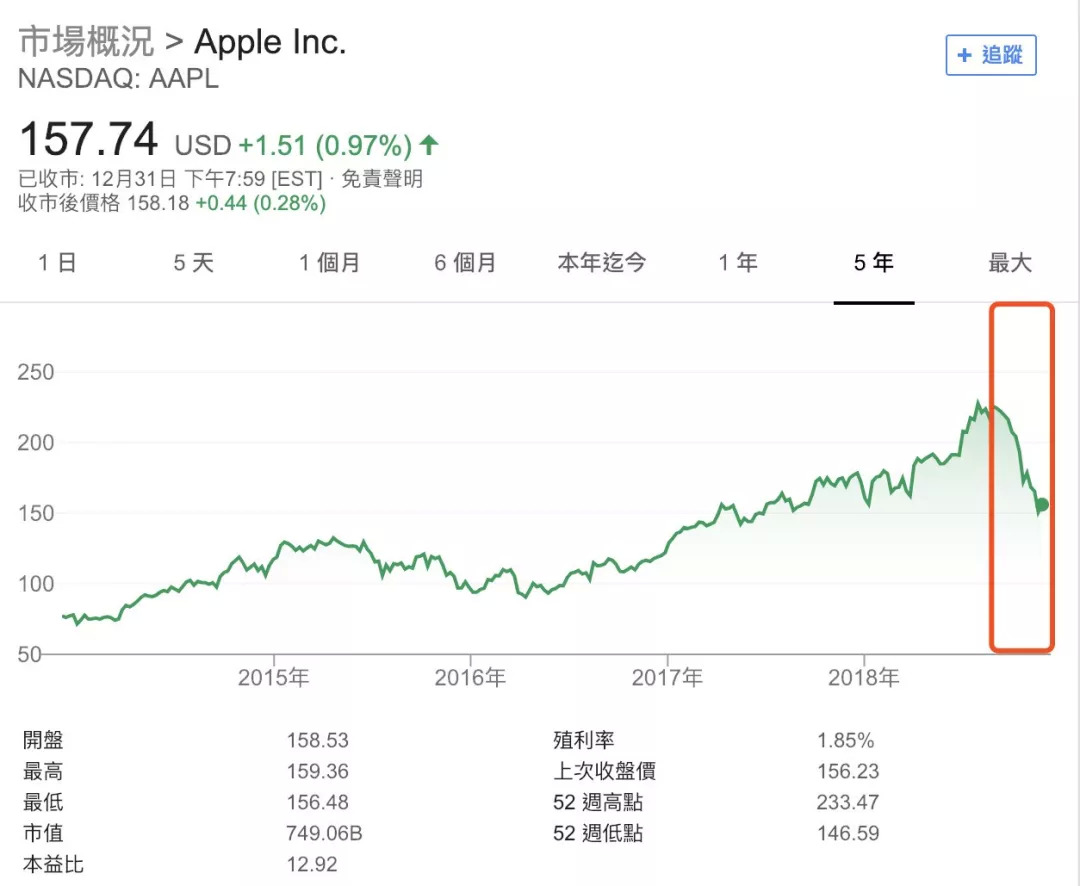Show the 本年迄今 year-to-date tab
The height and width of the screenshot is (886, 1080).
pyautogui.click(x=601, y=263)
